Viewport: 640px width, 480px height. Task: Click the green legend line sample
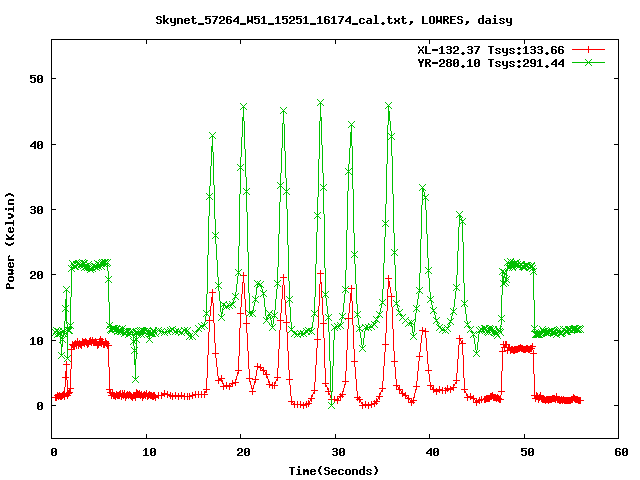(588, 62)
